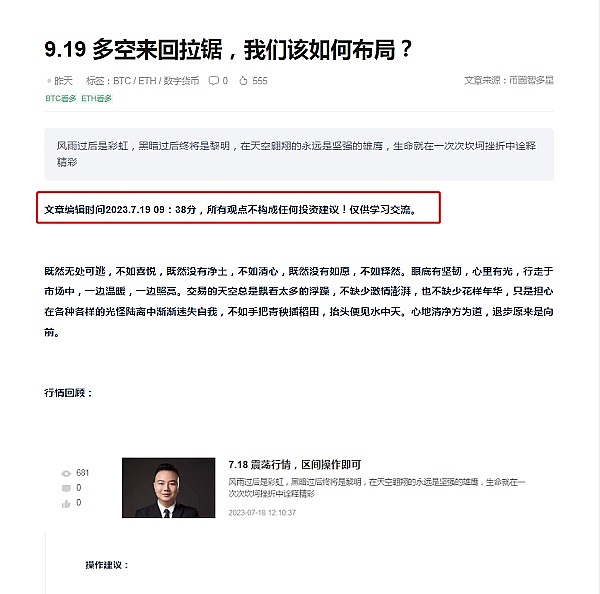Click the comment bubble icon beside 0

tap(214, 81)
